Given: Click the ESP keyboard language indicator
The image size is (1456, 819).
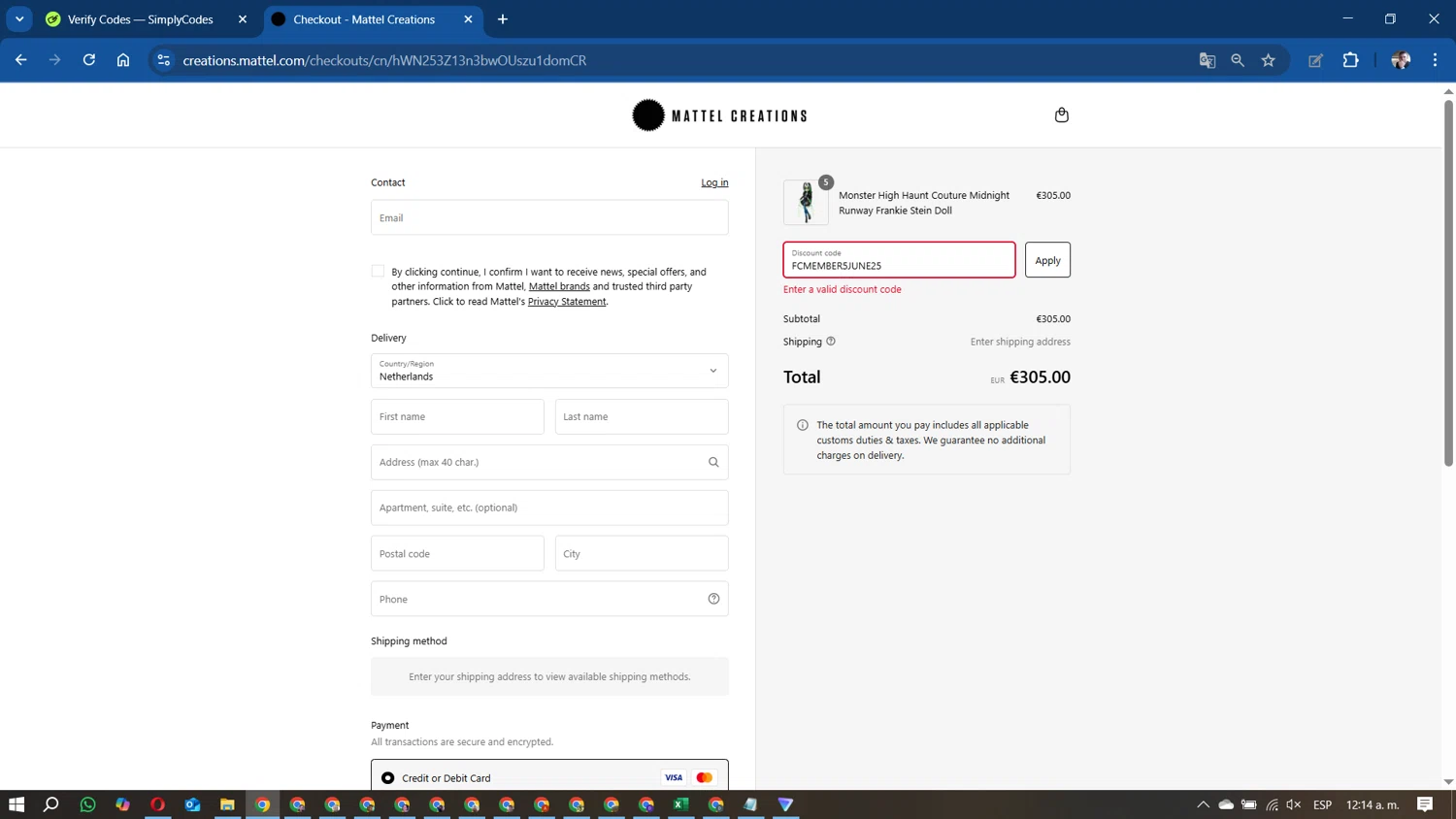Looking at the screenshot, I should 1322,804.
